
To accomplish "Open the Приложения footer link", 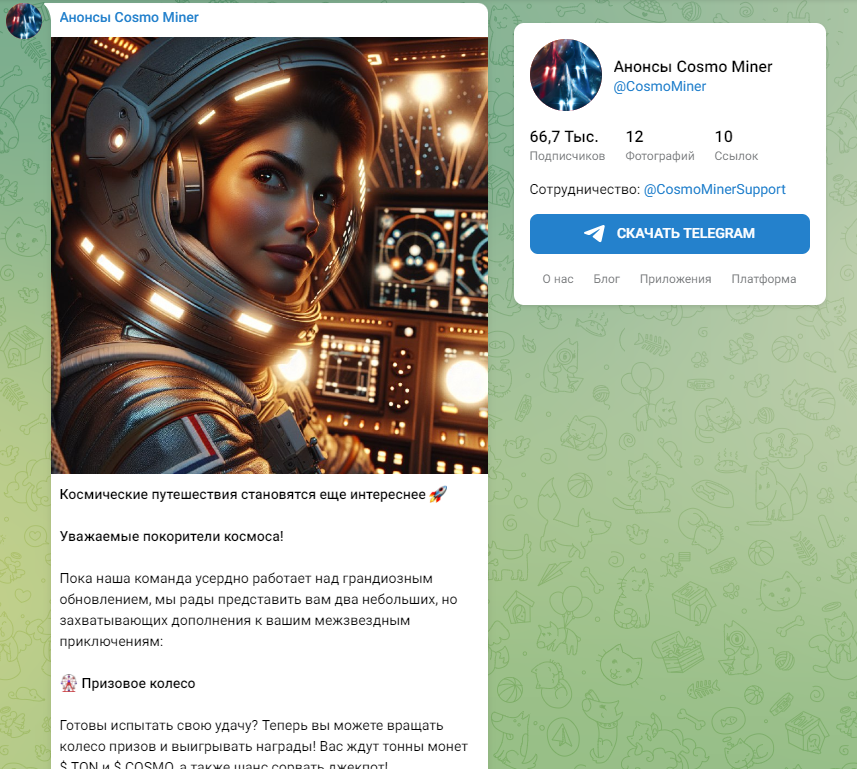I will click(x=676, y=279).
